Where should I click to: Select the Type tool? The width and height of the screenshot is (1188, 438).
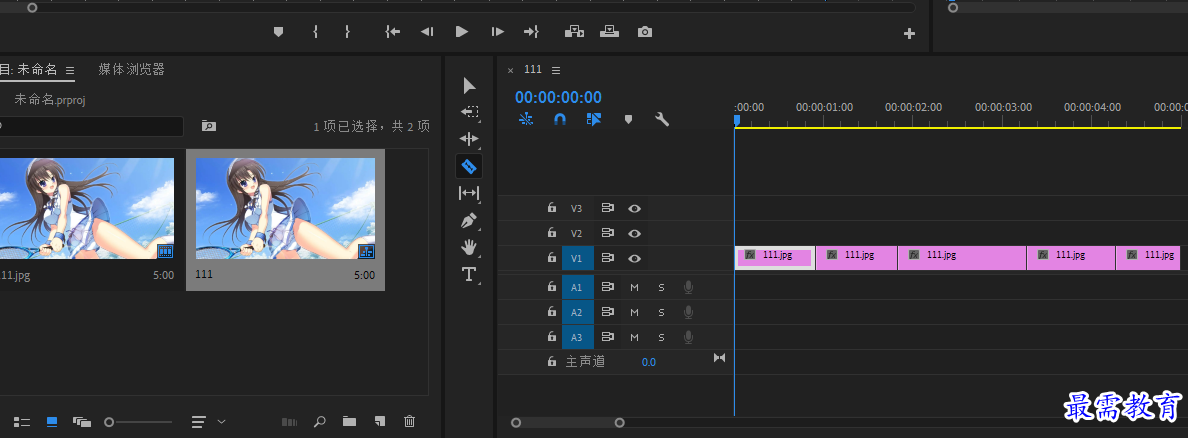(469, 274)
